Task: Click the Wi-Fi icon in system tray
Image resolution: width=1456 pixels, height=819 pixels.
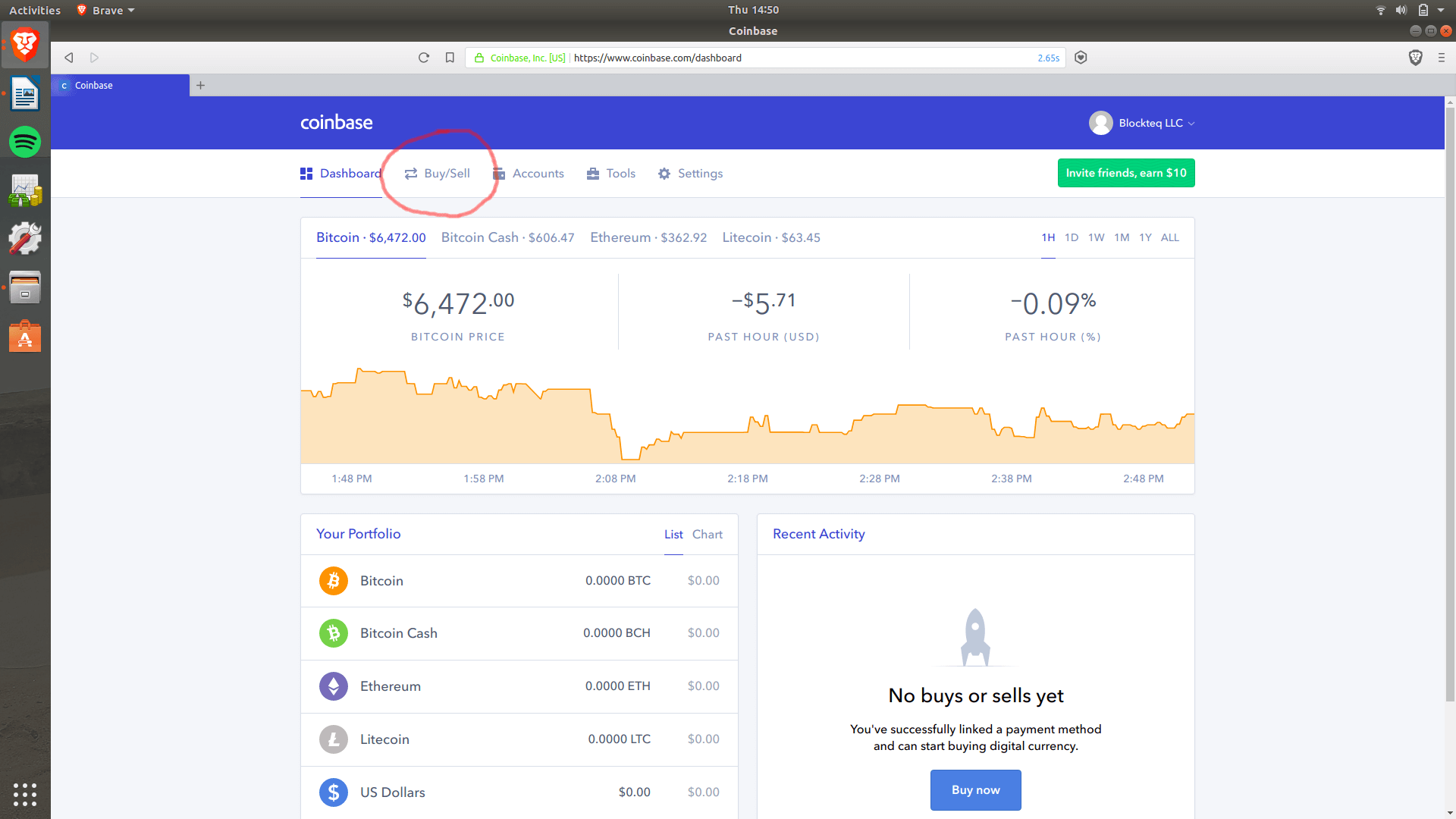Action: 1380,10
